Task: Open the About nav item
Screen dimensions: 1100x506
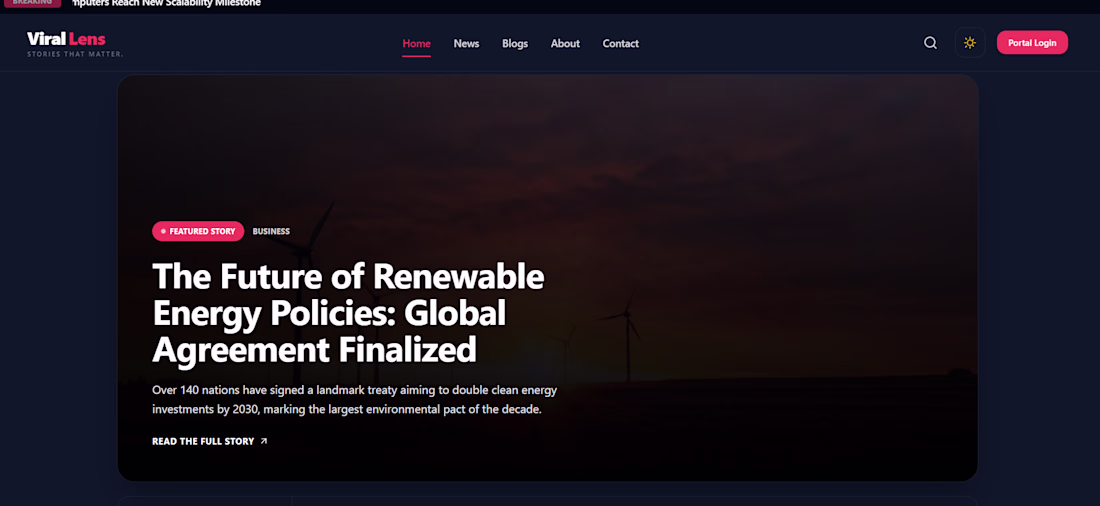Action: tap(565, 44)
